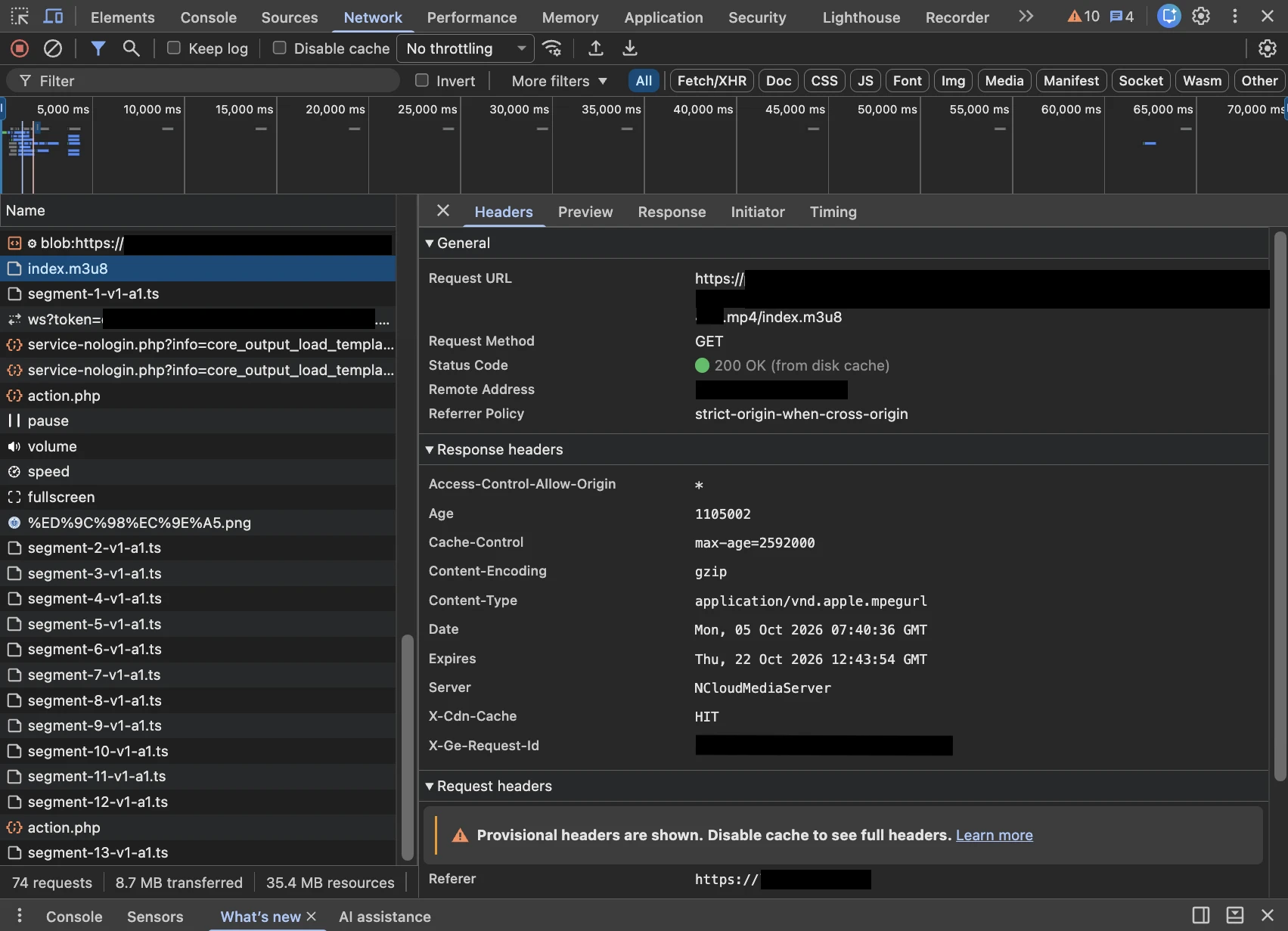Open the drawer three-dot menu at the bottom
Image resolution: width=1288 pixels, height=931 pixels.
[x=20, y=916]
